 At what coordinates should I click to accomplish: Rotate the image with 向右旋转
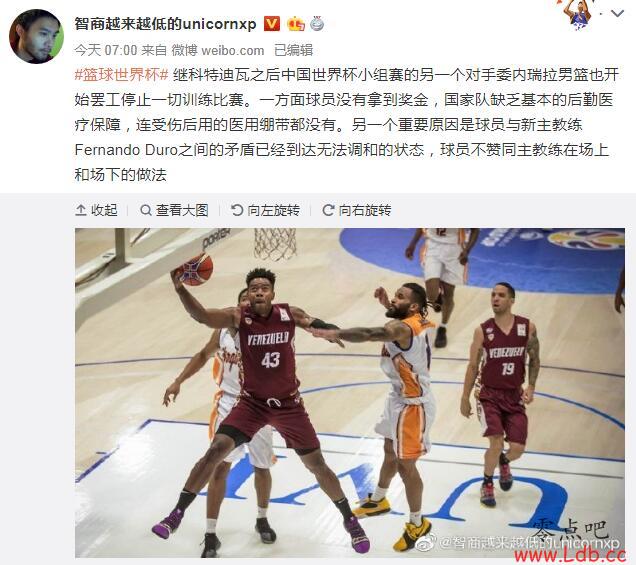[x=357, y=210]
